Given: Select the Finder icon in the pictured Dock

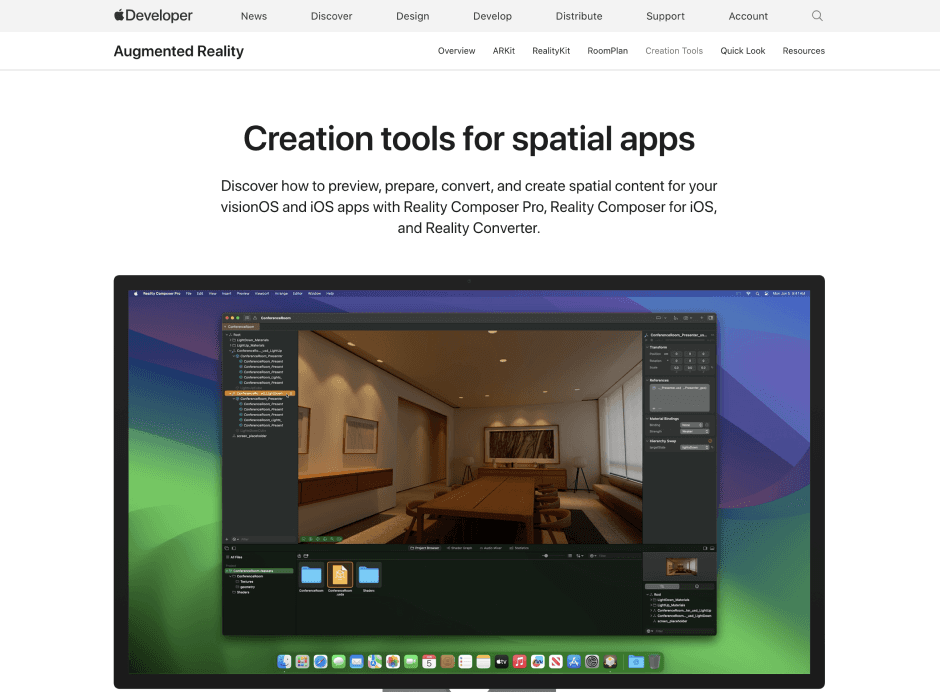Looking at the screenshot, I should click(284, 661).
